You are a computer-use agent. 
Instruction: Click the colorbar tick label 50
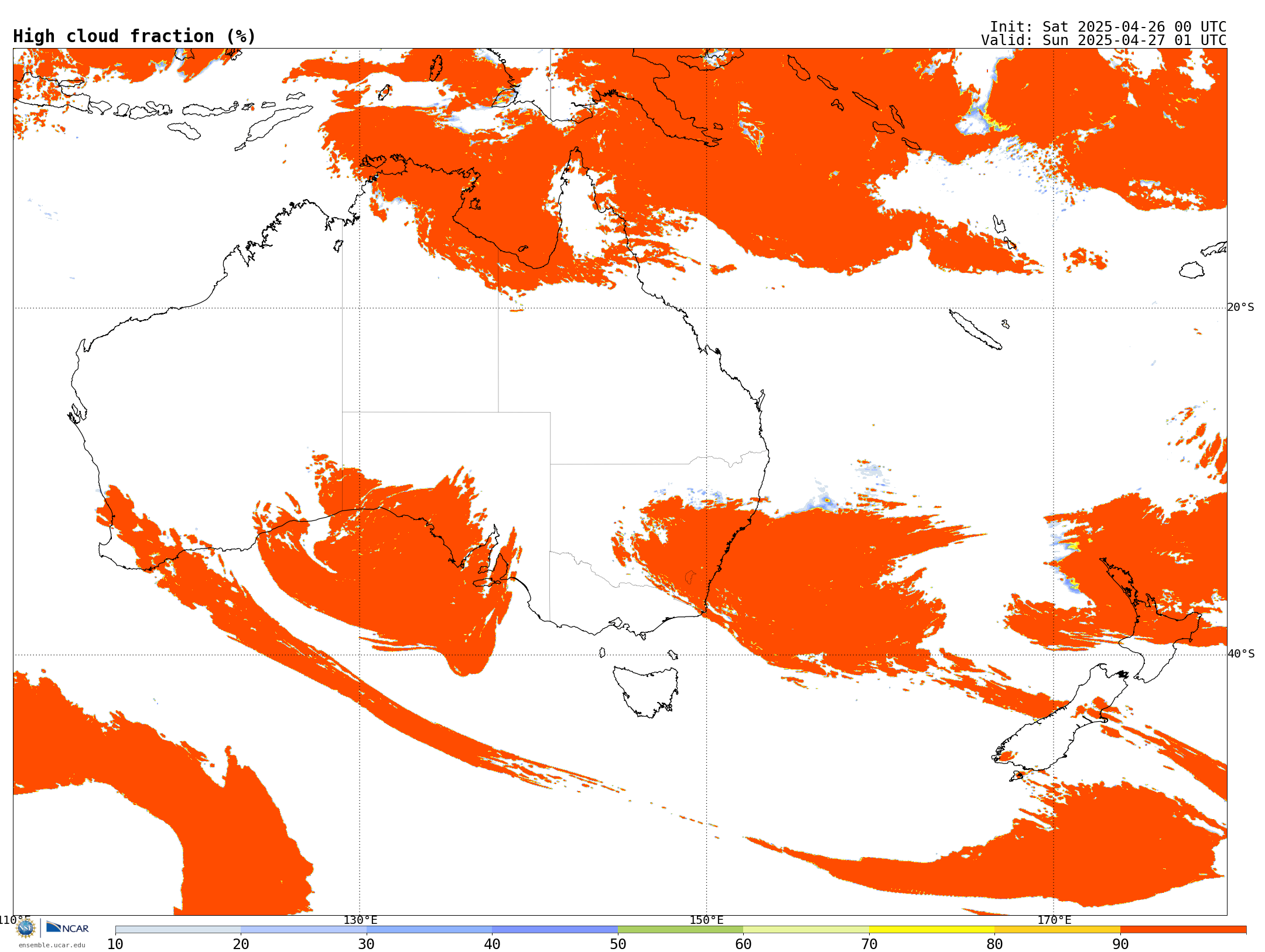point(618,944)
